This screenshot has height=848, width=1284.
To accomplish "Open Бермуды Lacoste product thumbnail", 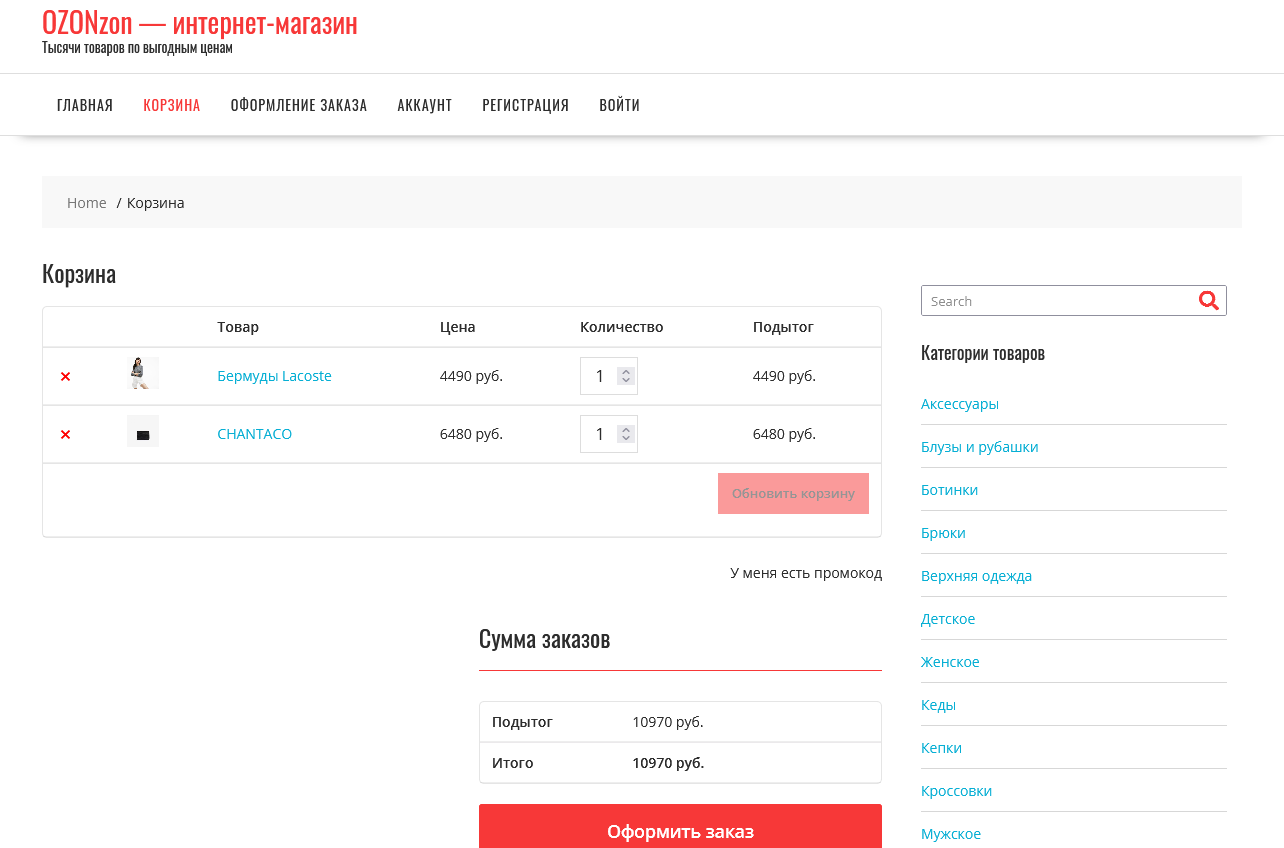I will pos(143,374).
